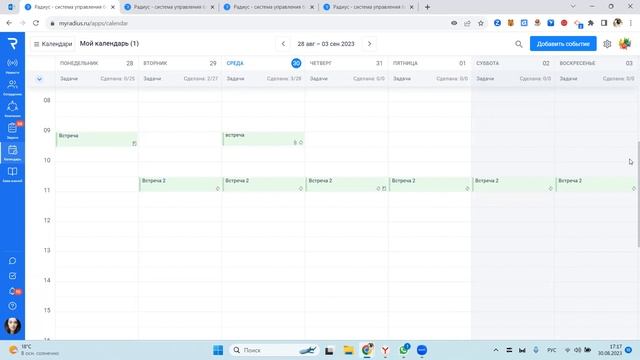Click the highlighted Wednesday 30 date circle
This screenshot has height=360, width=640.
[x=296, y=63]
